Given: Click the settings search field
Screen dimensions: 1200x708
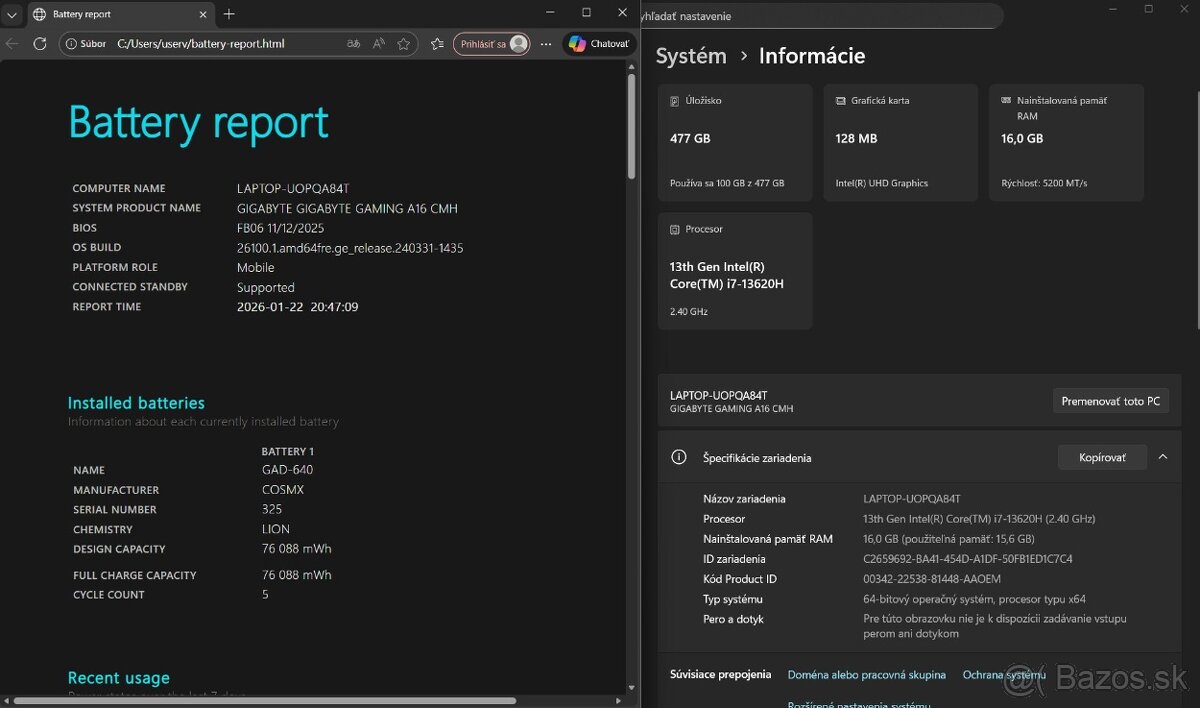Looking at the screenshot, I should coord(820,16).
